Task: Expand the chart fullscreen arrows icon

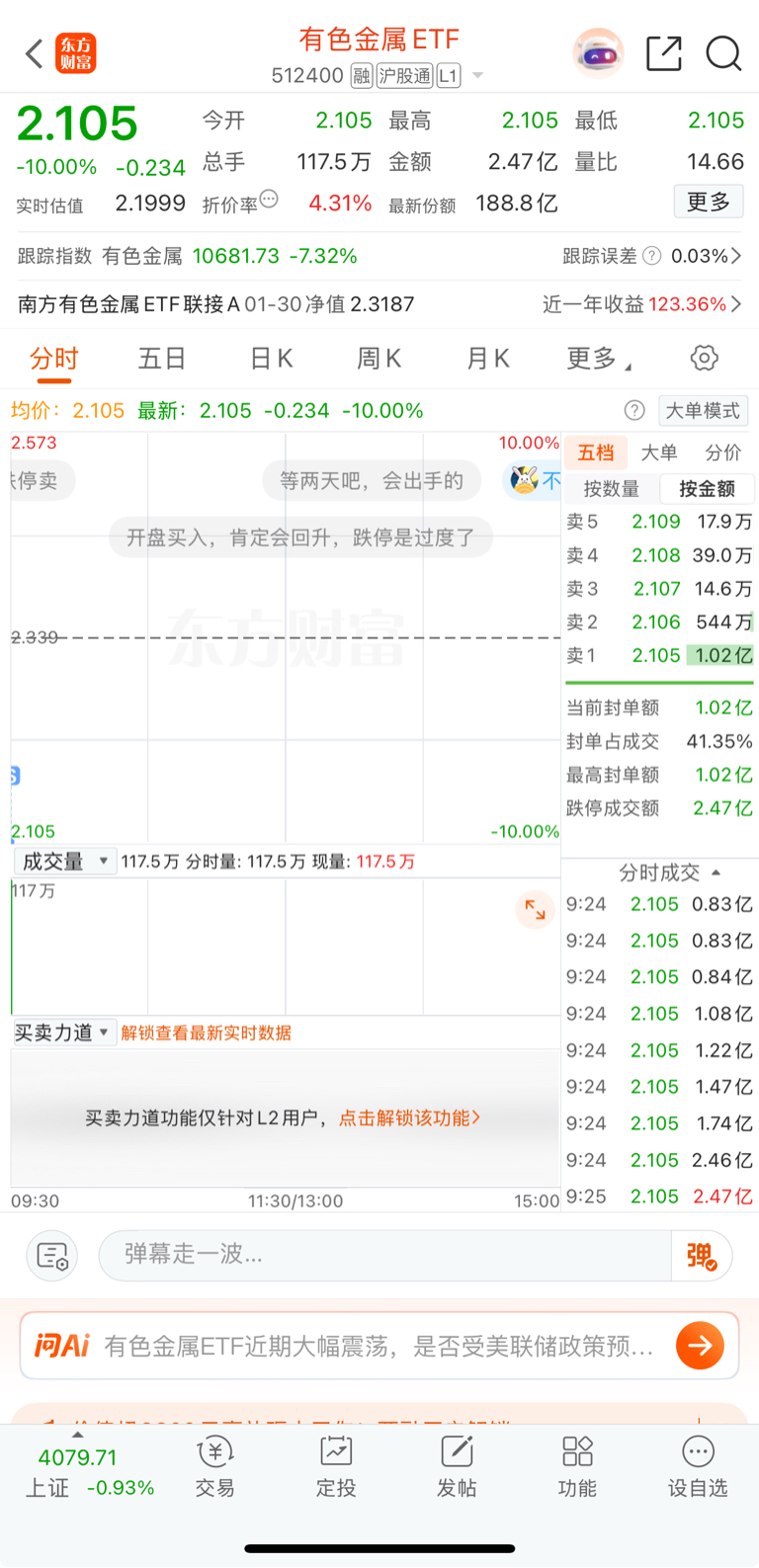Action: pos(535,910)
